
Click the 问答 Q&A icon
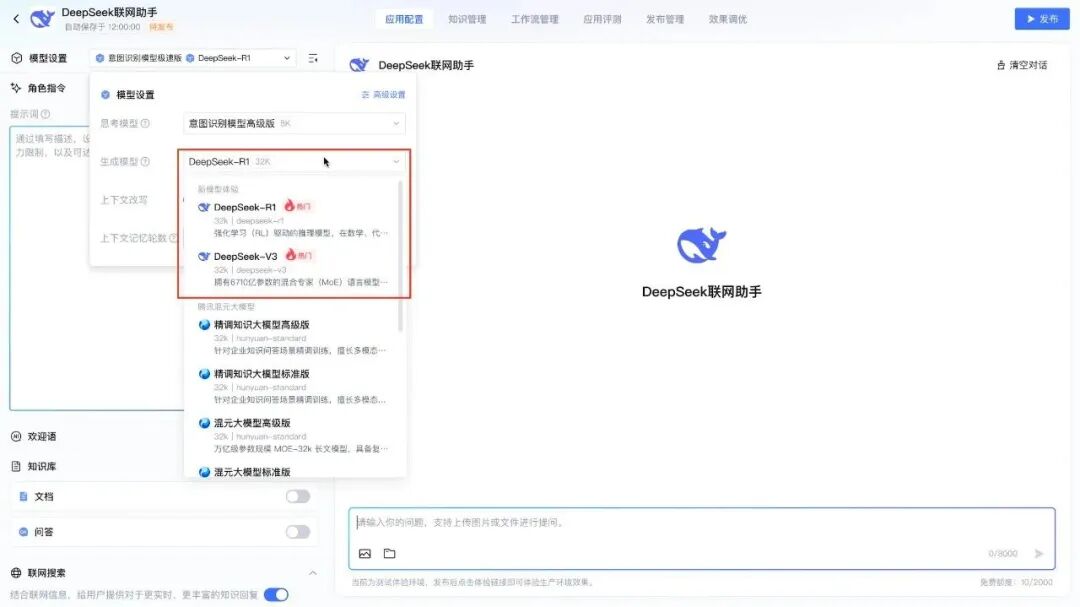(x=23, y=532)
